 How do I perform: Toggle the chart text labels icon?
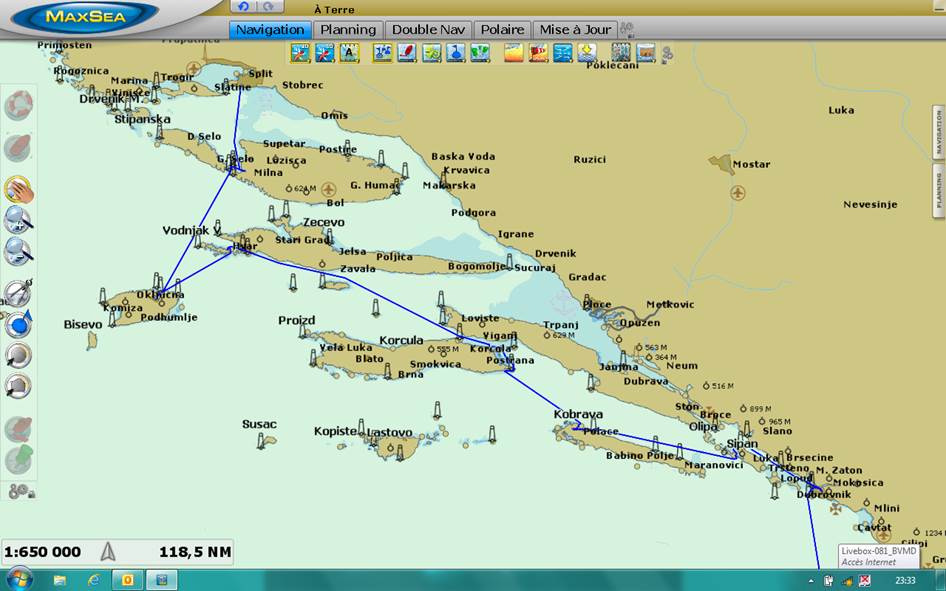[x=349, y=53]
